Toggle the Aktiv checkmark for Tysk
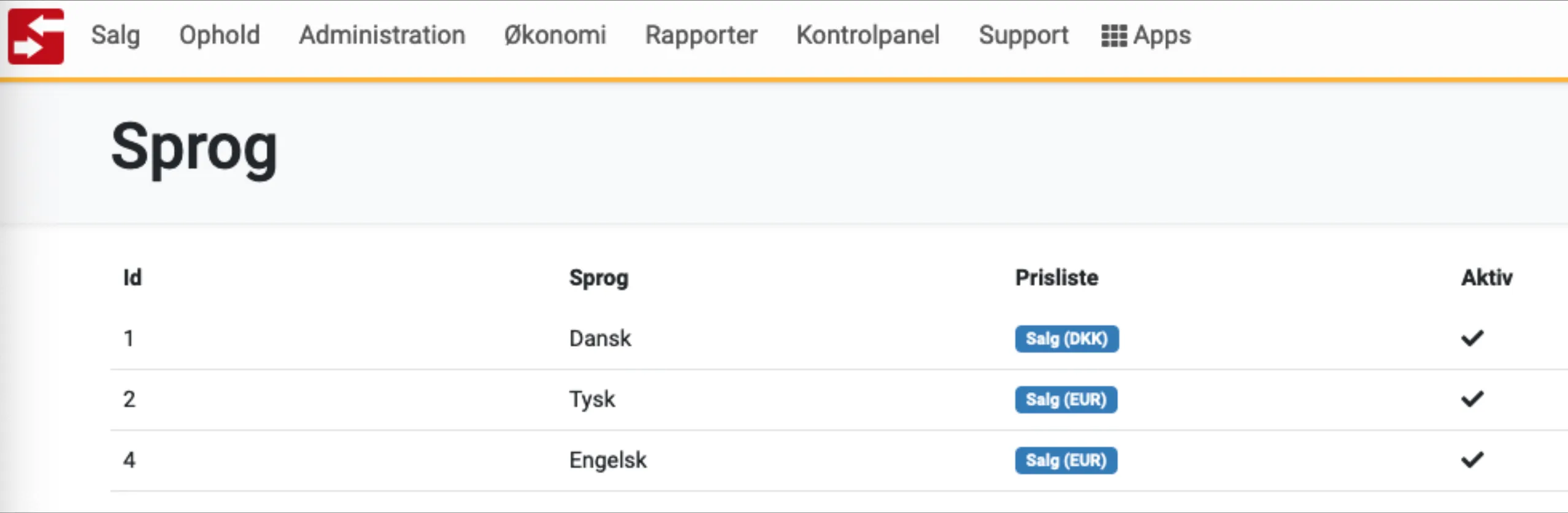The image size is (1568, 513). (1472, 399)
